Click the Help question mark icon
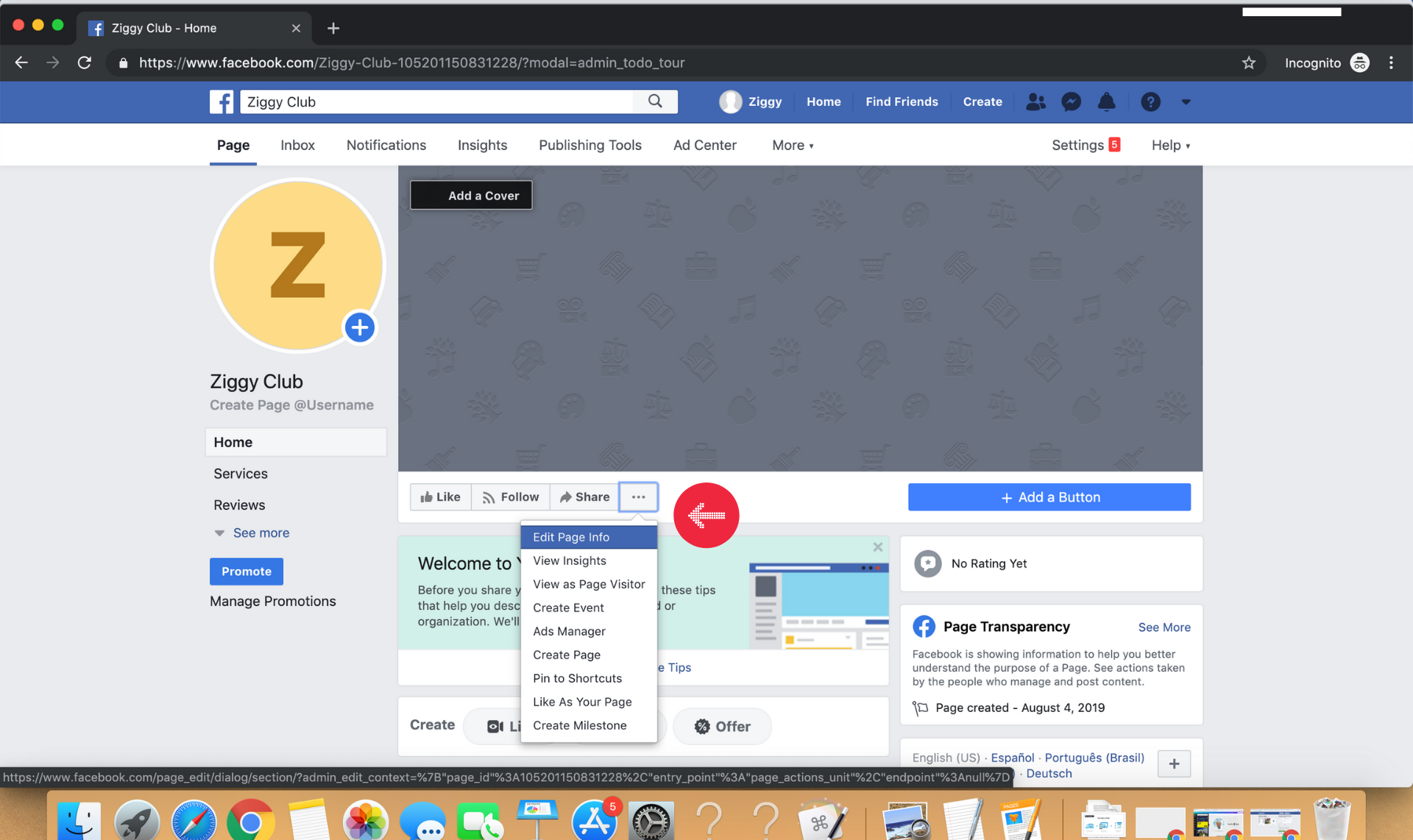1413x840 pixels. pos(1151,101)
